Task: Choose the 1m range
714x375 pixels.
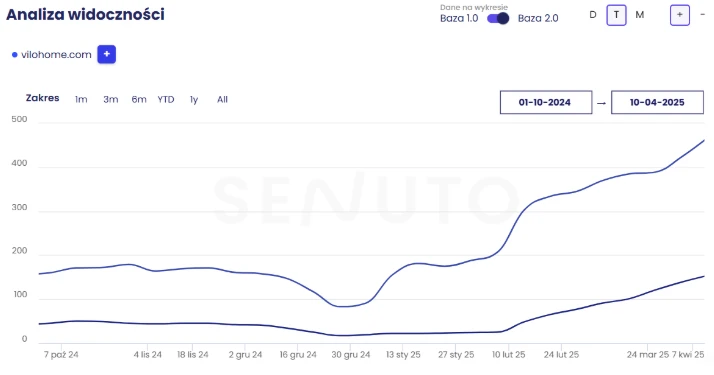Action: 81,99
